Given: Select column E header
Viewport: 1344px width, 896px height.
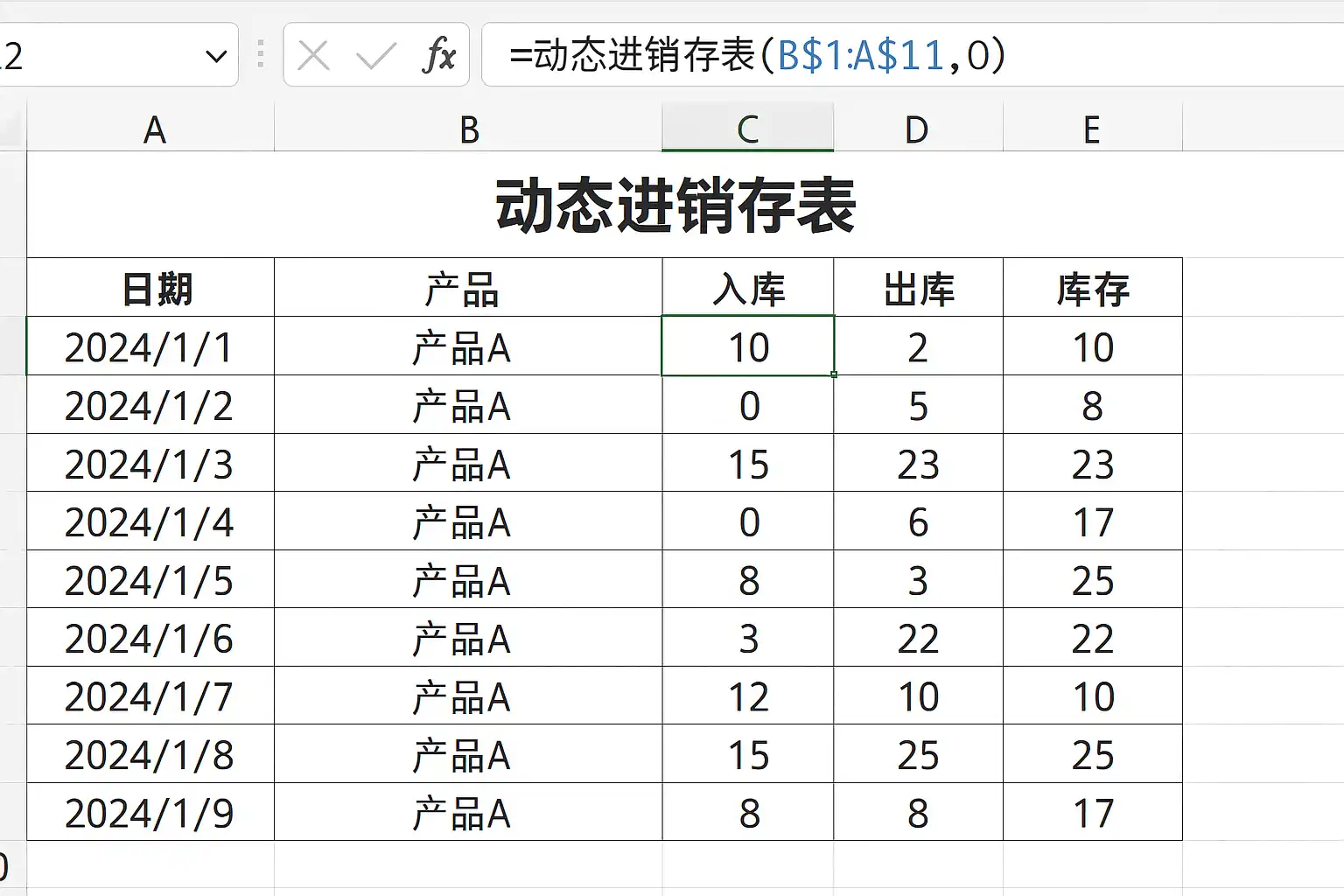Looking at the screenshot, I should pyautogui.click(x=1091, y=130).
